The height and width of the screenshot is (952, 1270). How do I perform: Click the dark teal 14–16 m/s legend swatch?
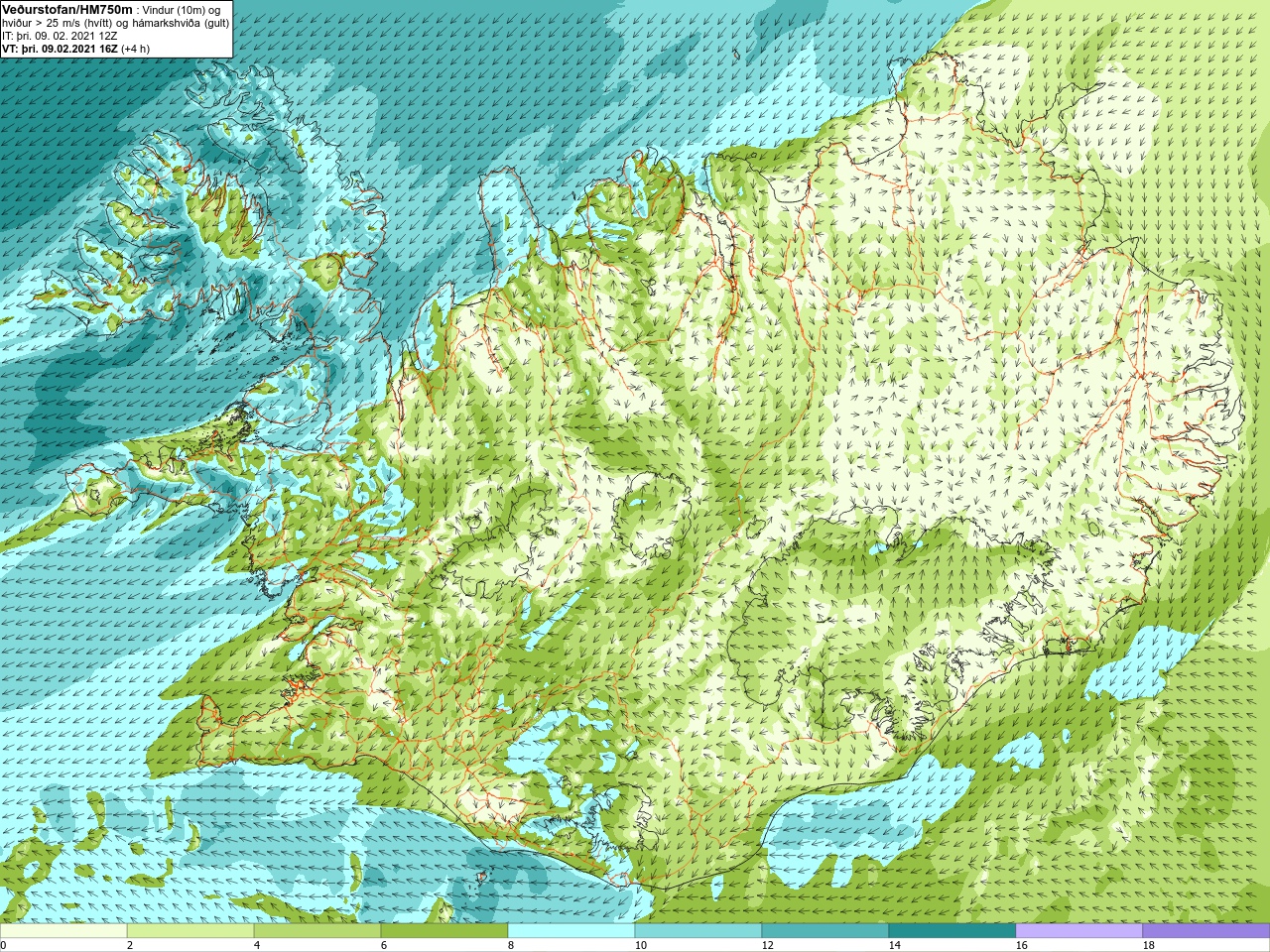[x=952, y=931]
